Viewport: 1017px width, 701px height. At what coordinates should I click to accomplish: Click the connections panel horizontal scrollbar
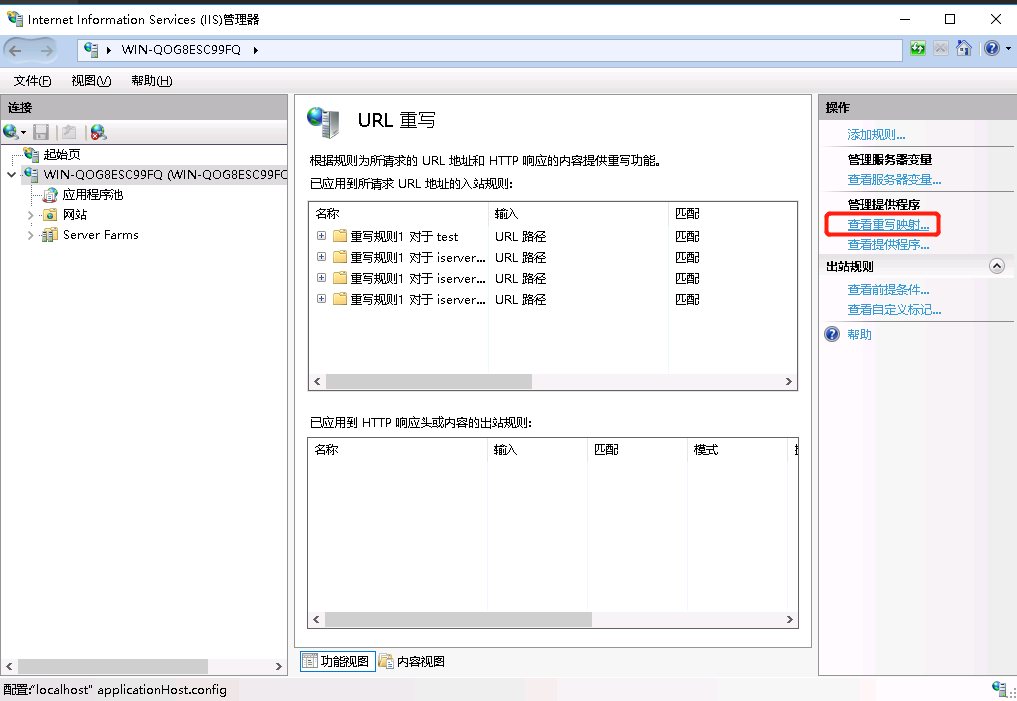click(x=113, y=666)
